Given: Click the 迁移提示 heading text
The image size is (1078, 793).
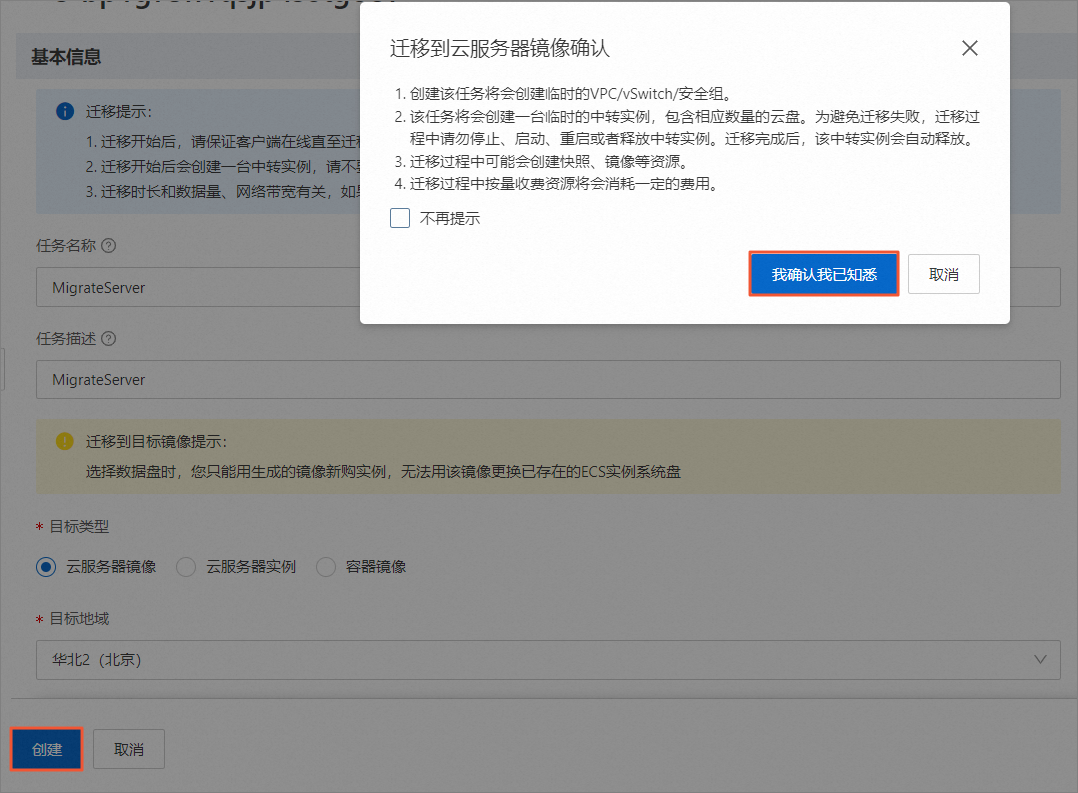Looking at the screenshot, I should point(118,111).
